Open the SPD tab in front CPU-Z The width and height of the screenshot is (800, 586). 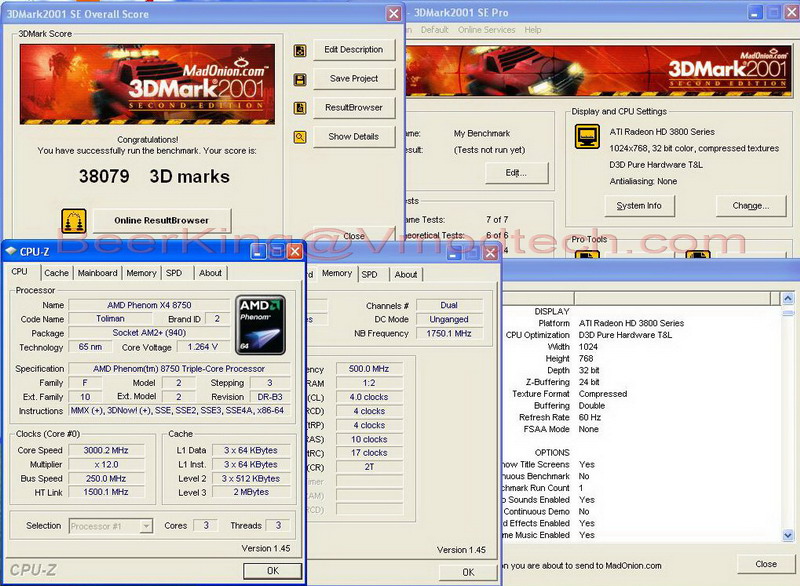174,273
